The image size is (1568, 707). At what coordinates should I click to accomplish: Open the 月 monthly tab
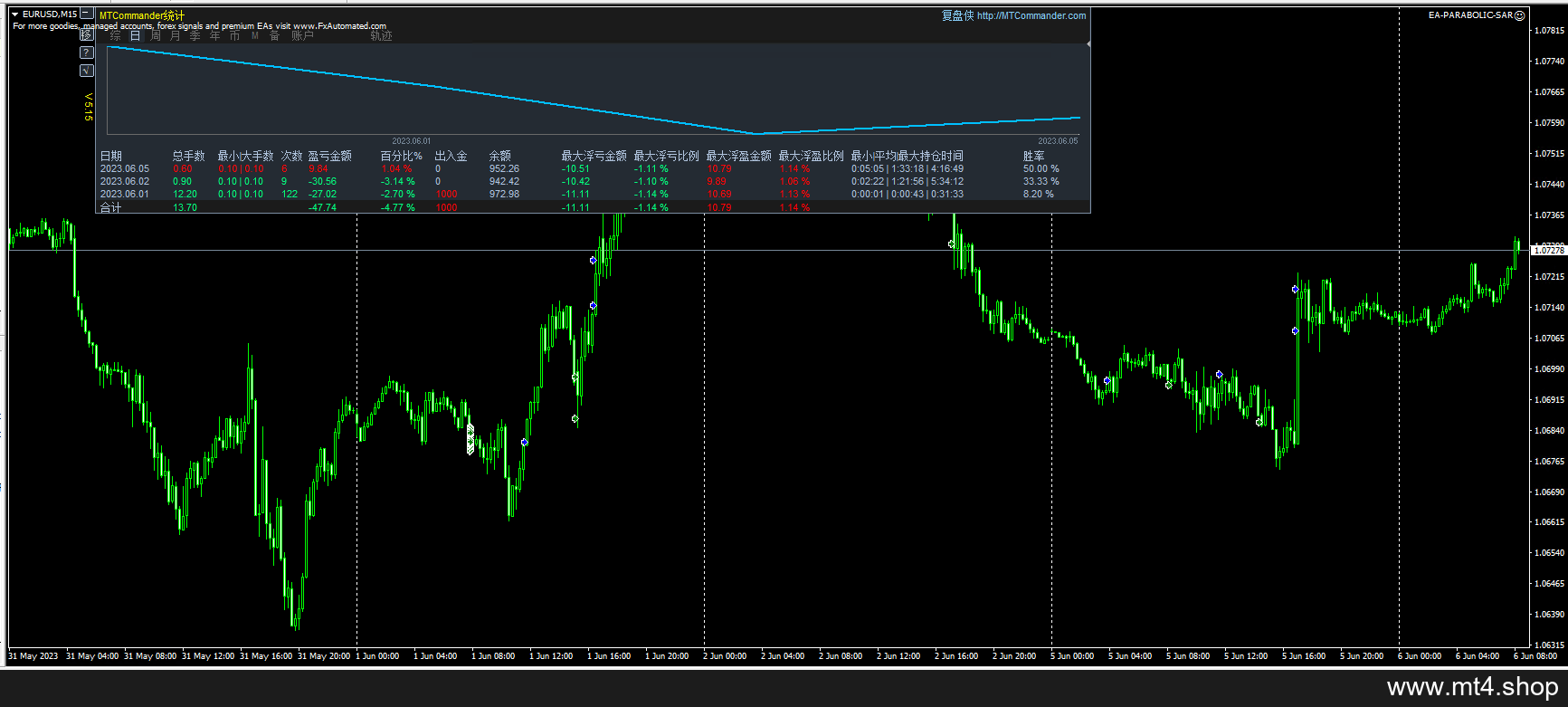pos(175,35)
